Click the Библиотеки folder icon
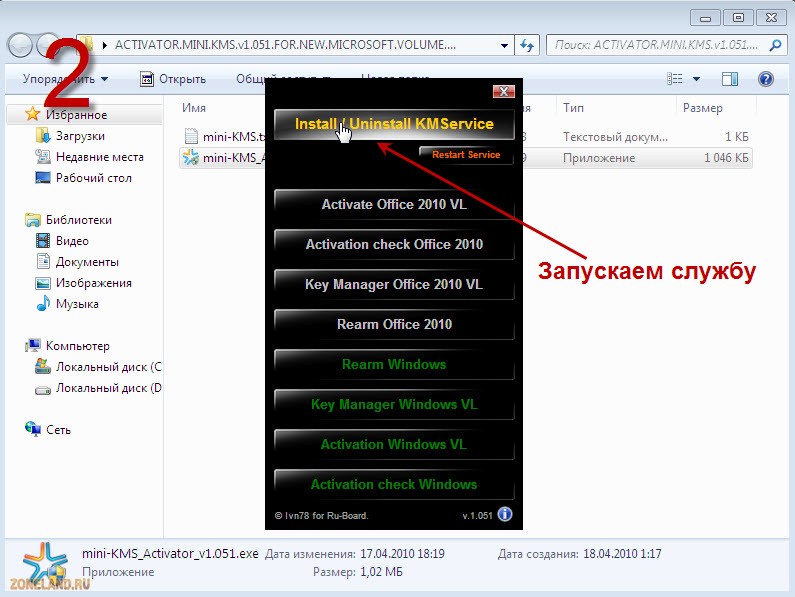795x597 pixels. (33, 220)
